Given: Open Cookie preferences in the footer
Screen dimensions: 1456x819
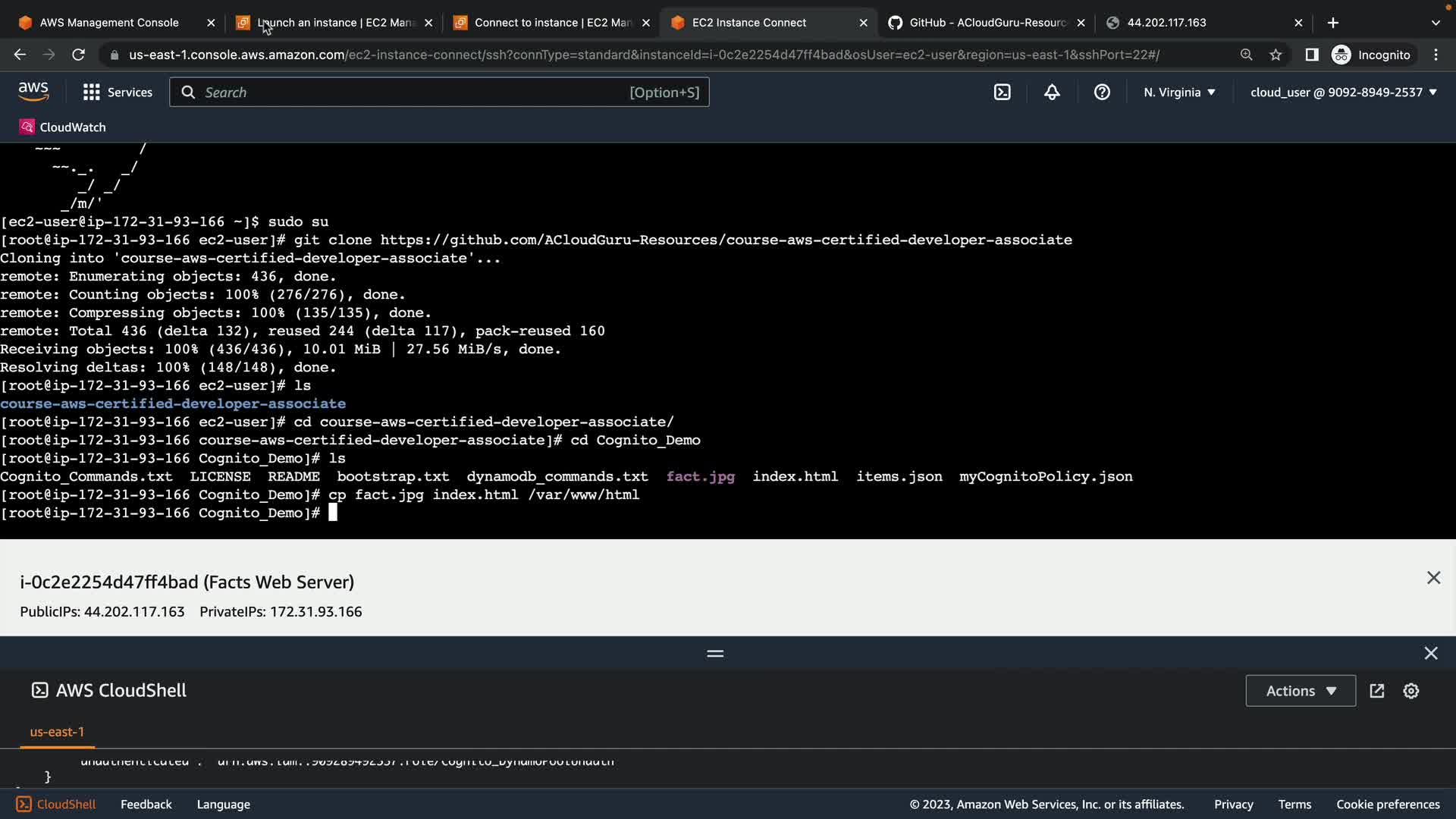Looking at the screenshot, I should click(x=1388, y=804).
